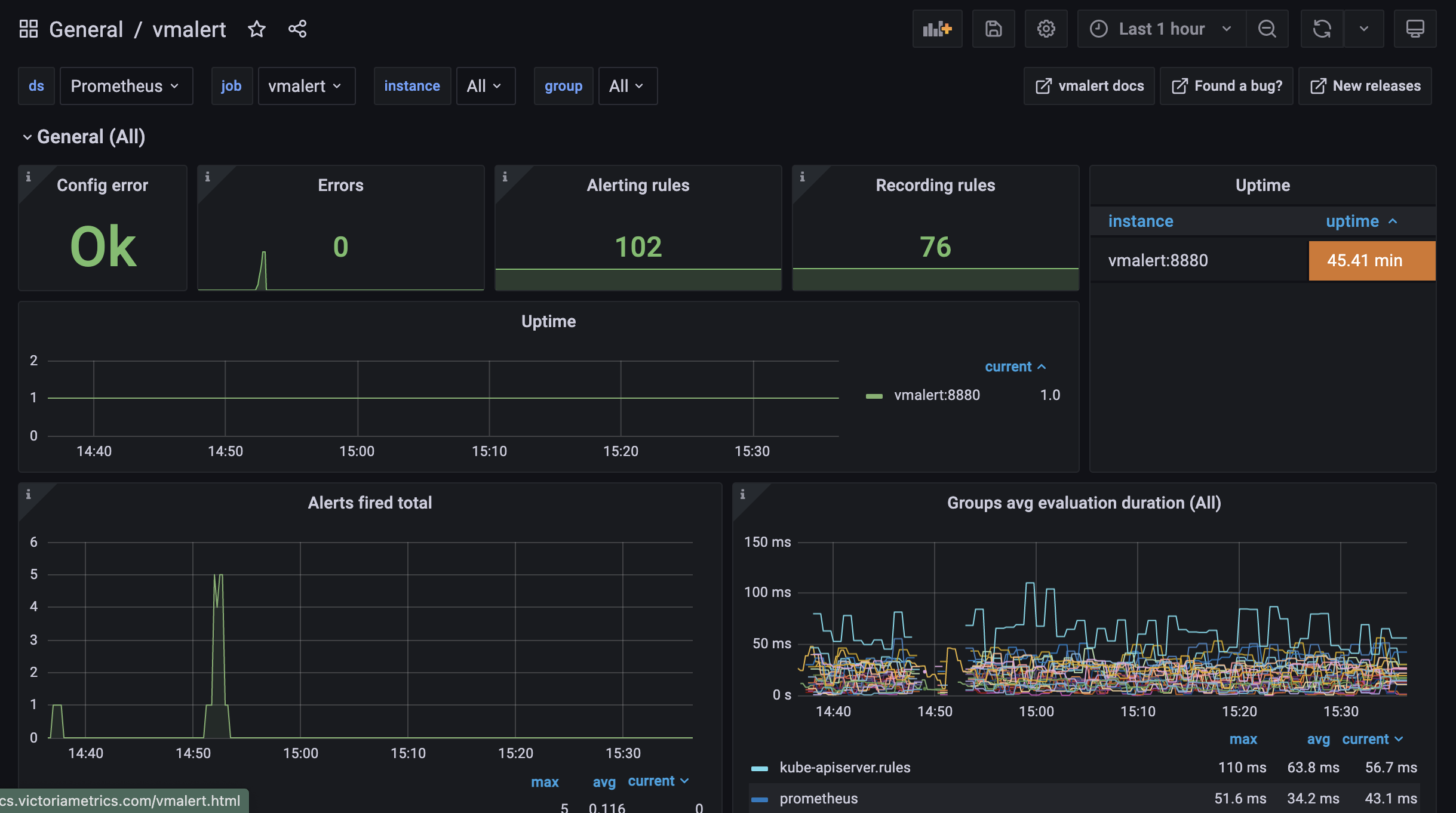Cycle view mode with monitor icon

pos(1415,29)
